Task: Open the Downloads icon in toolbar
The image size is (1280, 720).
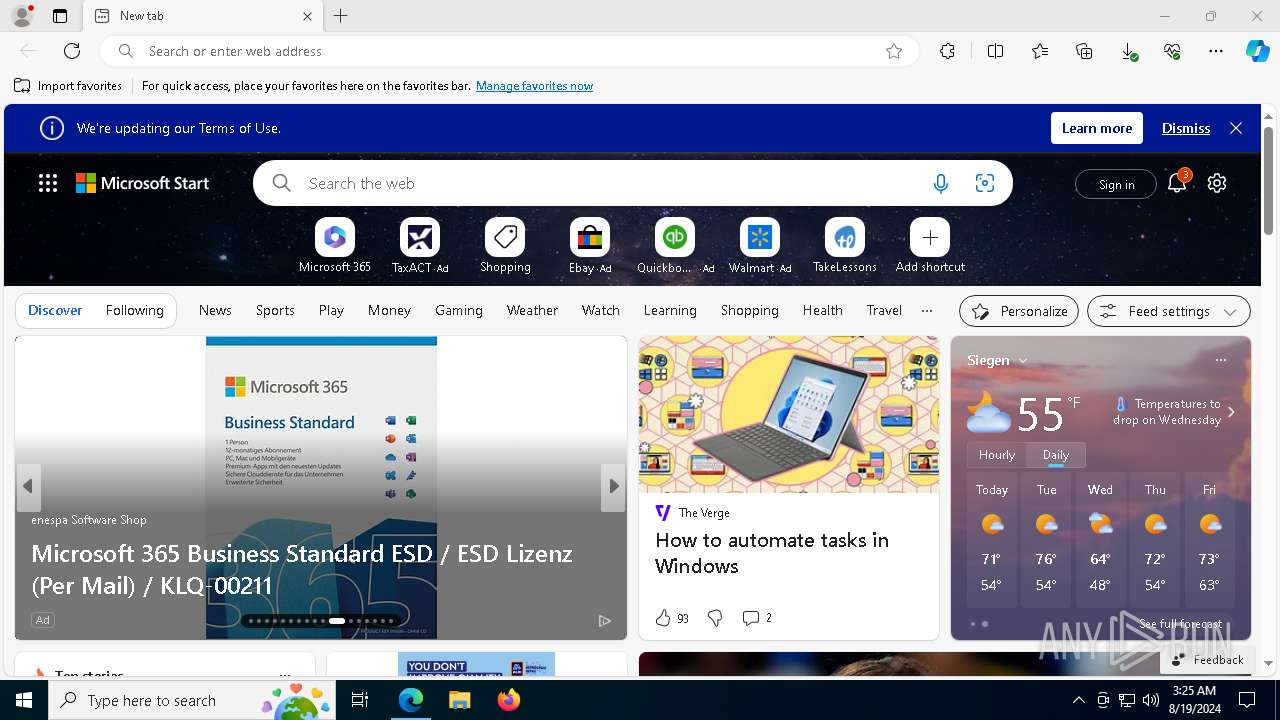Action: click(x=1128, y=51)
